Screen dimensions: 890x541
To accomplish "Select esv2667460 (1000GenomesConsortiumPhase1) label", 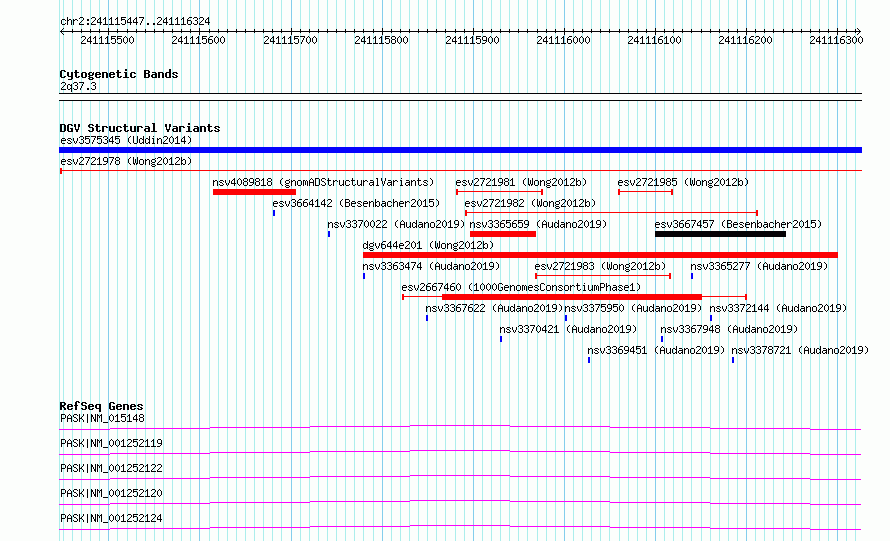I will tap(521, 287).
